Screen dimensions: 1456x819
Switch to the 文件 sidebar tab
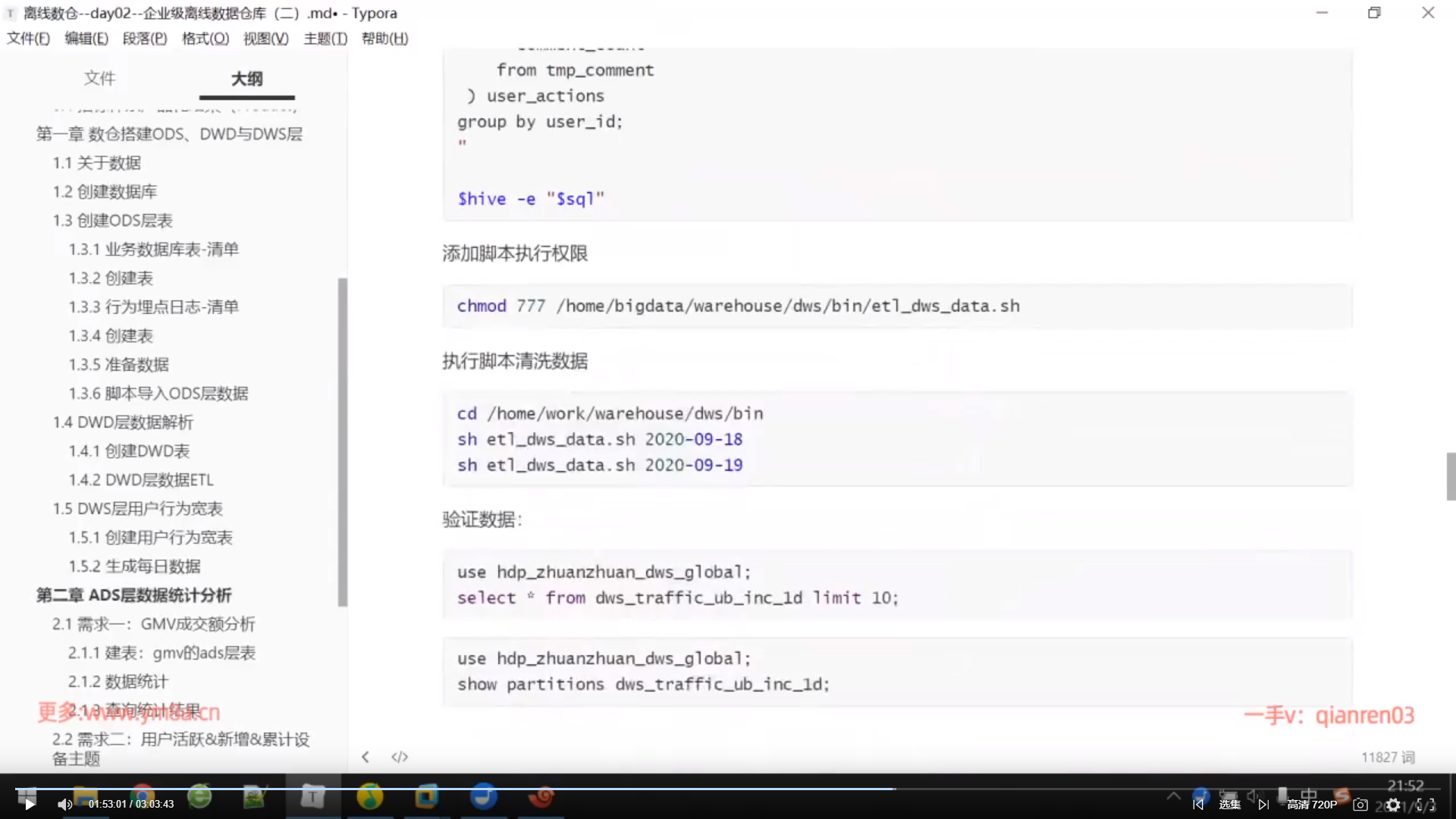tap(99, 78)
